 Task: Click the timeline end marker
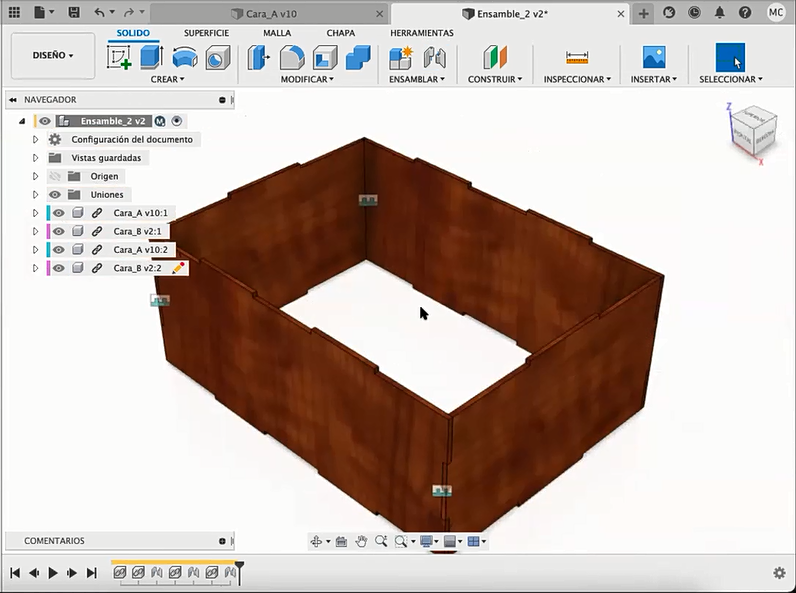click(x=240, y=573)
